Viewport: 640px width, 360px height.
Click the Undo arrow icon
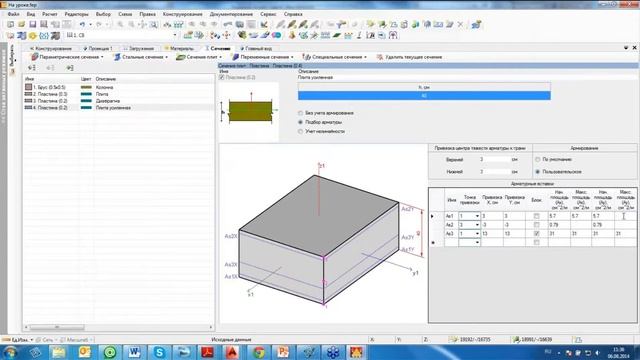(82, 25)
